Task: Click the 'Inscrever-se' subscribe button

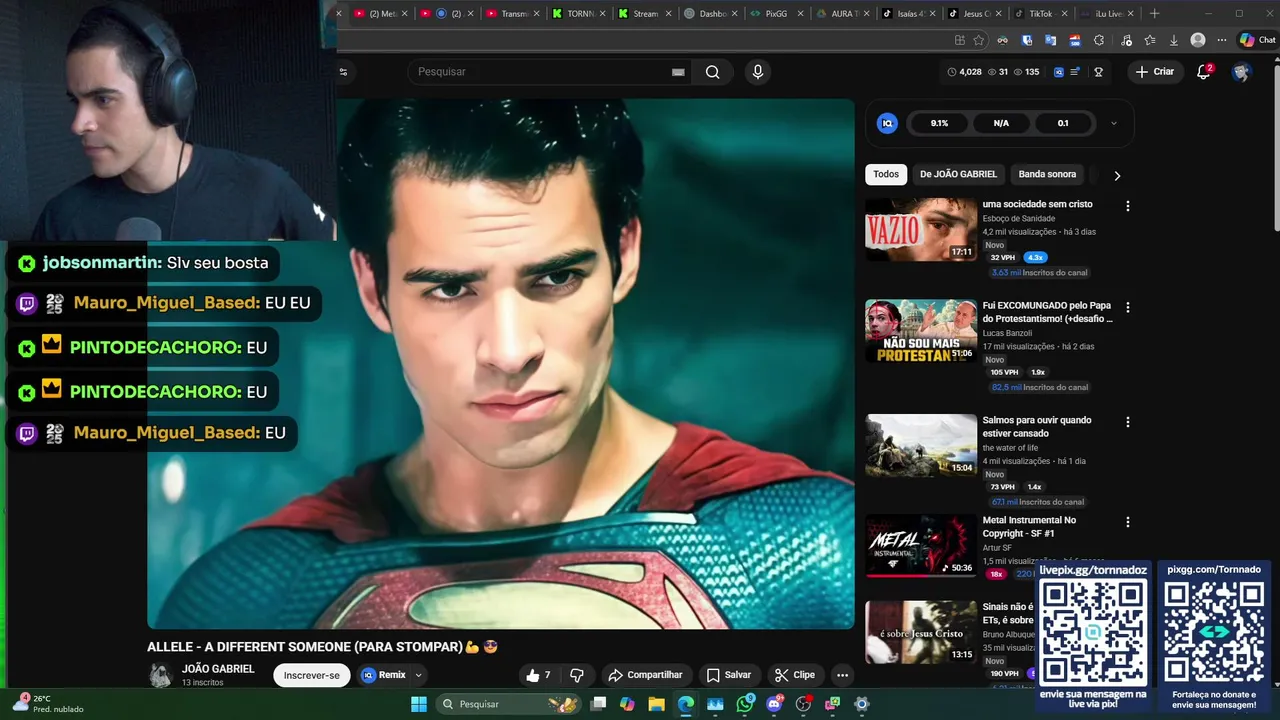Action: tap(312, 675)
